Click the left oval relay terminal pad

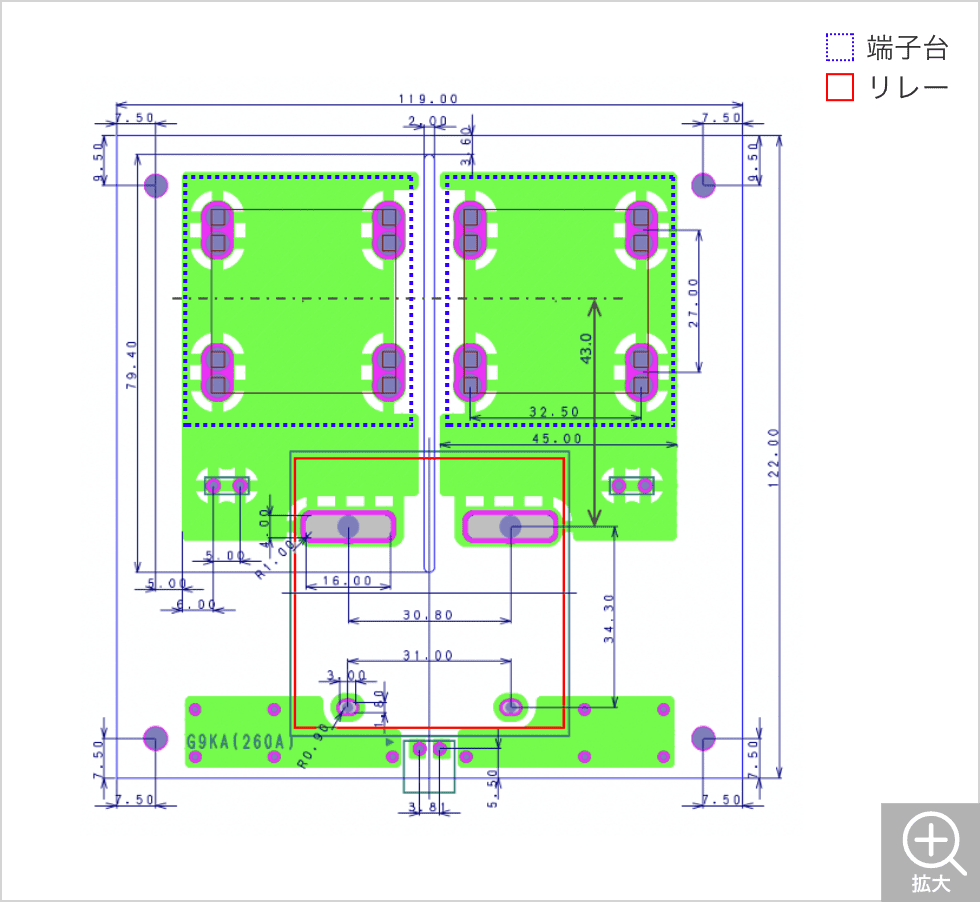coord(348,526)
